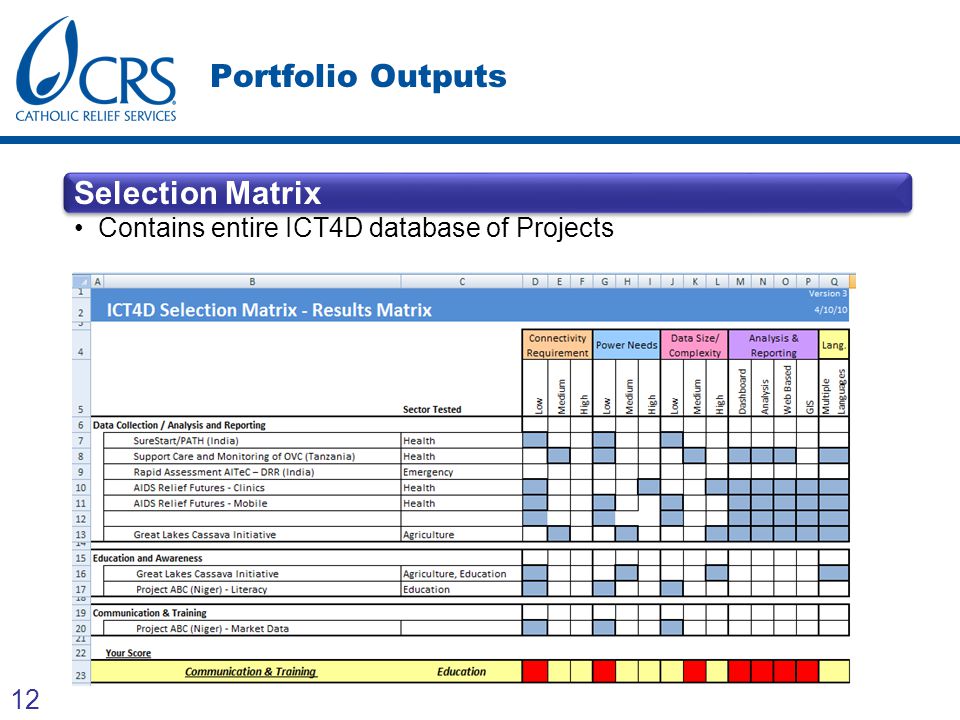The width and height of the screenshot is (960, 720).
Task: Select 'Support Care and Monitoring of OVC (Tanzania)'
Action: tap(252, 457)
